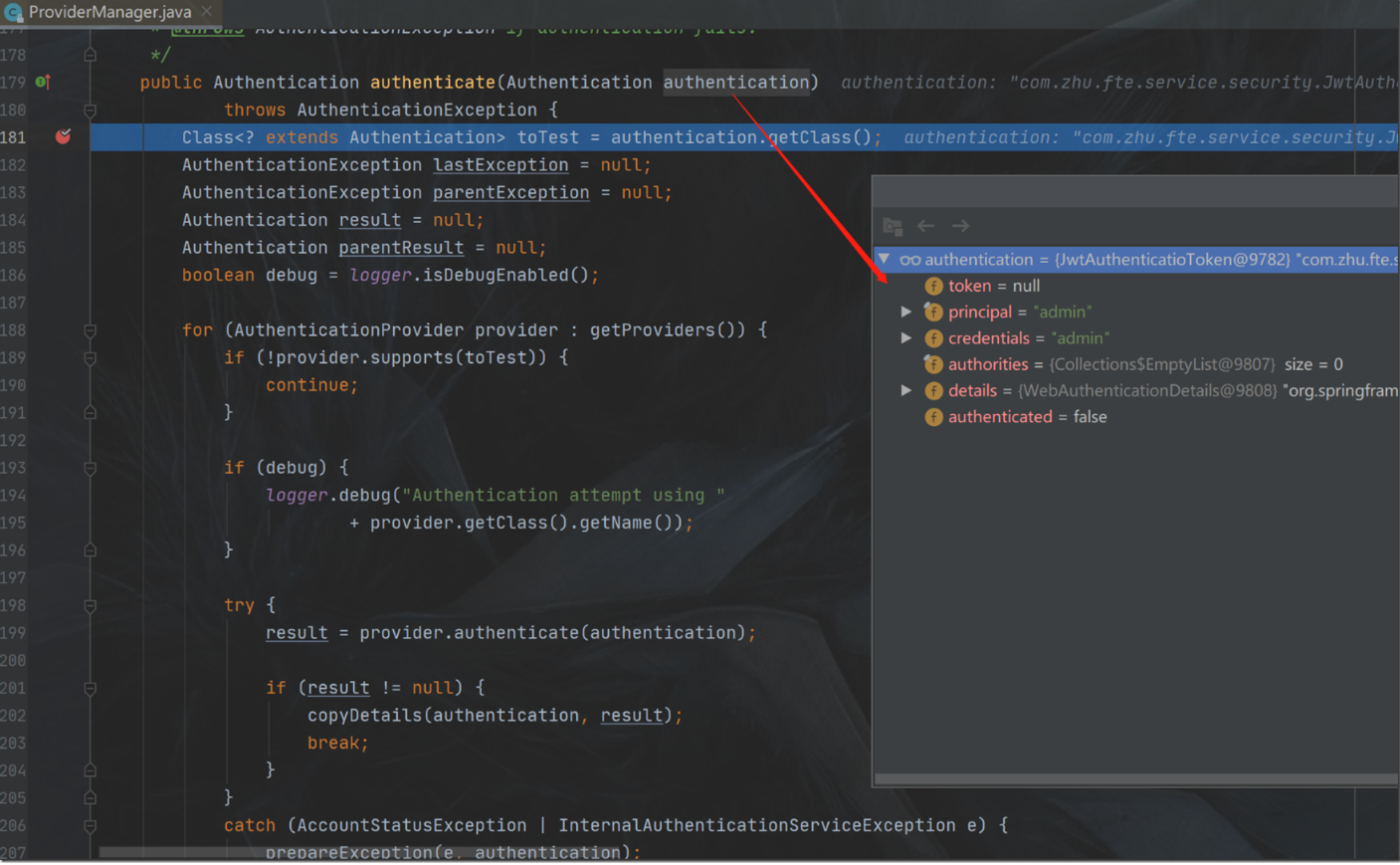Viewport: 1400px width, 865px height.
Task: Collapse the authentication root node
Action: pos(884,259)
